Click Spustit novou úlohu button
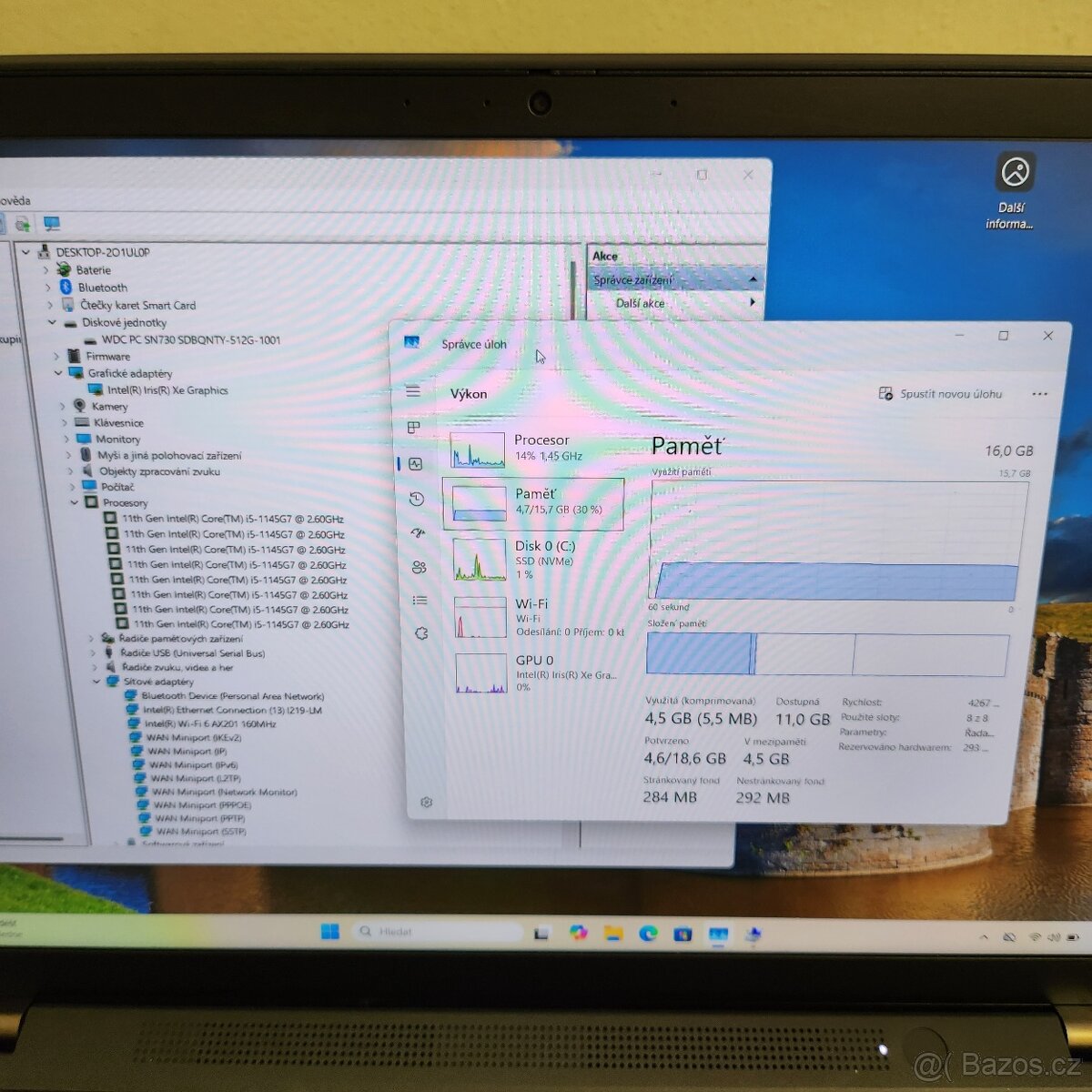1092x1092 pixels. click(941, 394)
